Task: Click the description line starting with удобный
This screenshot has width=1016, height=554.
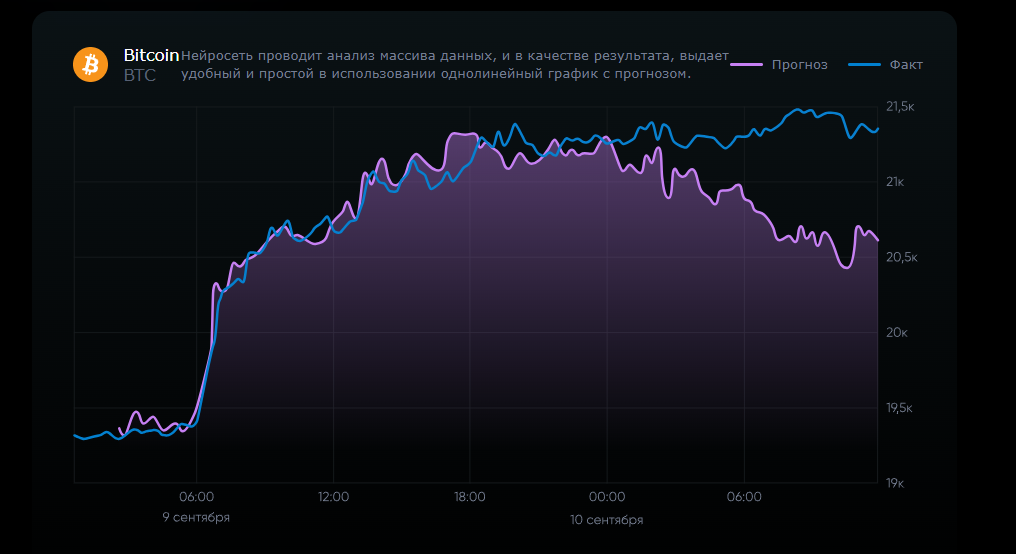Action: tap(436, 74)
